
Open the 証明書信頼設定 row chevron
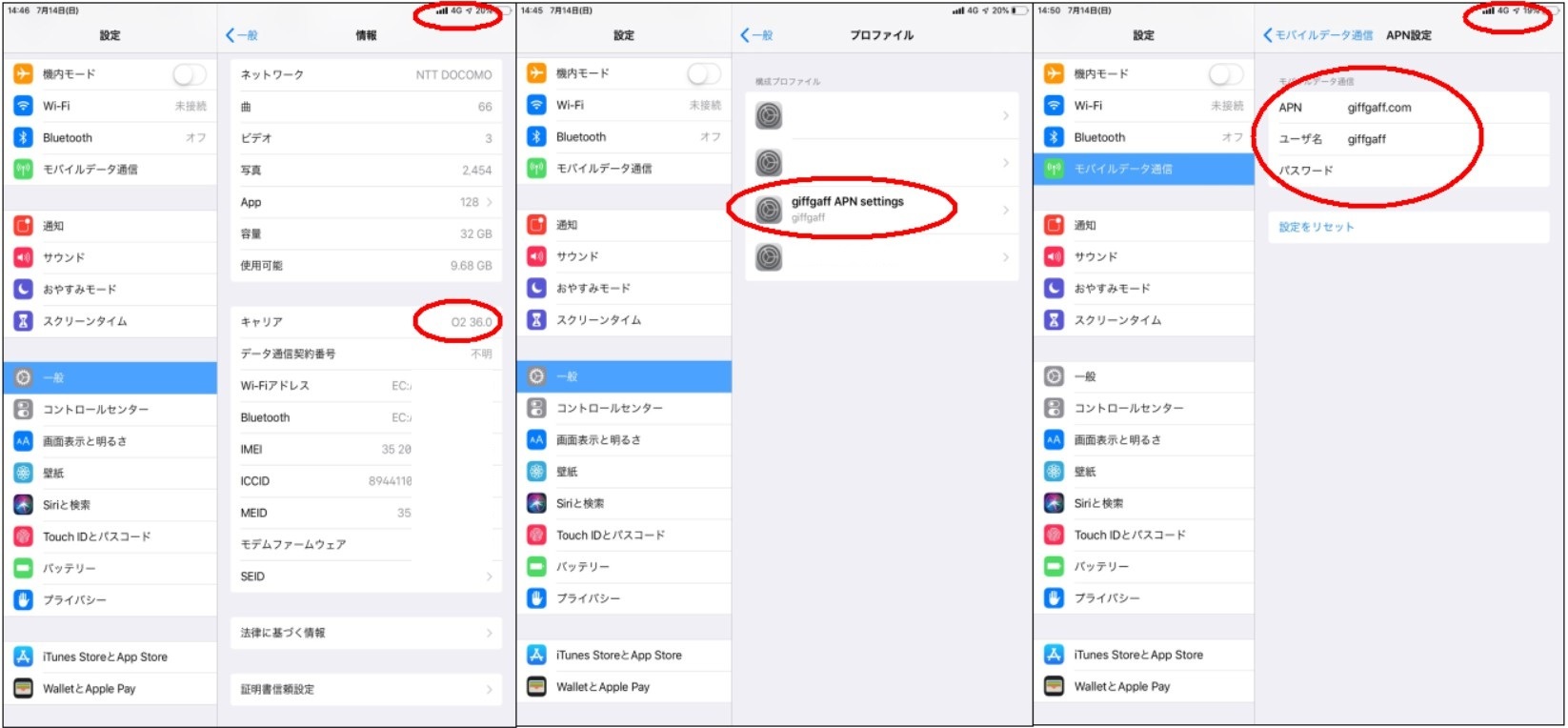(x=490, y=689)
